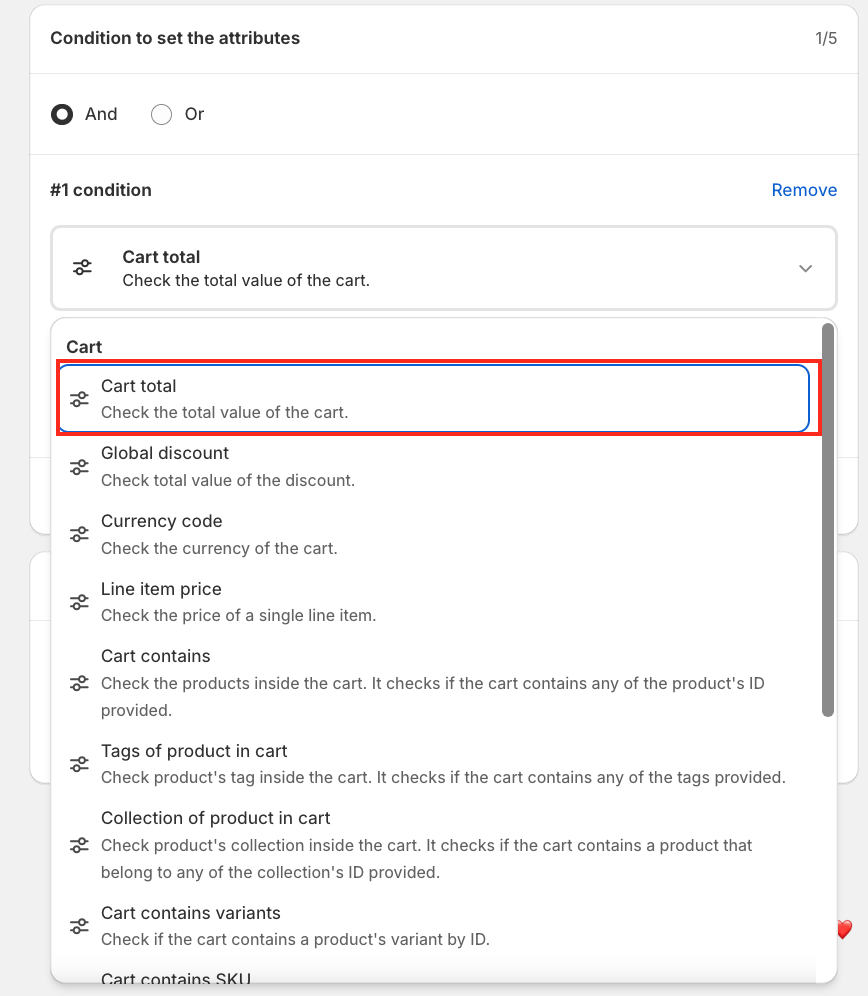Click the filter icon beside Line item price
868x996 pixels.
coord(79,603)
